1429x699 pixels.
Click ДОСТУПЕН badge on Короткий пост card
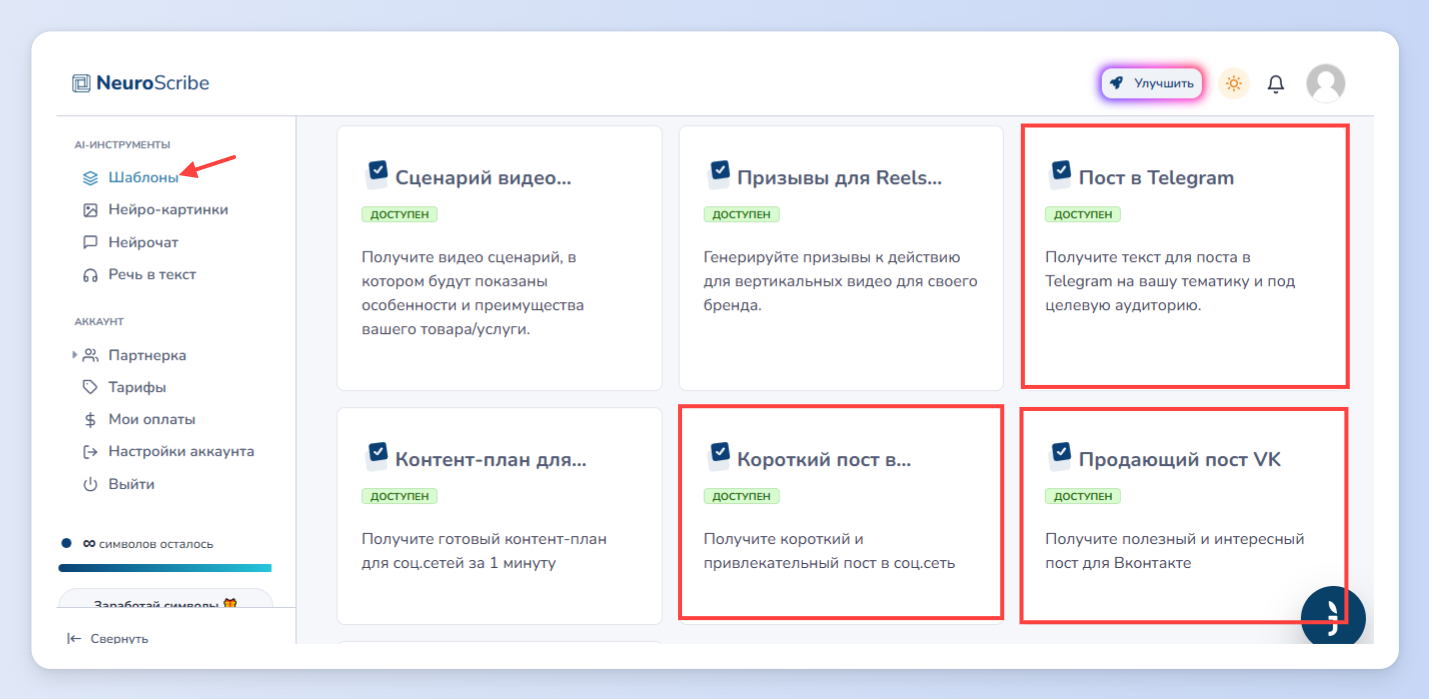pyautogui.click(x=741, y=496)
